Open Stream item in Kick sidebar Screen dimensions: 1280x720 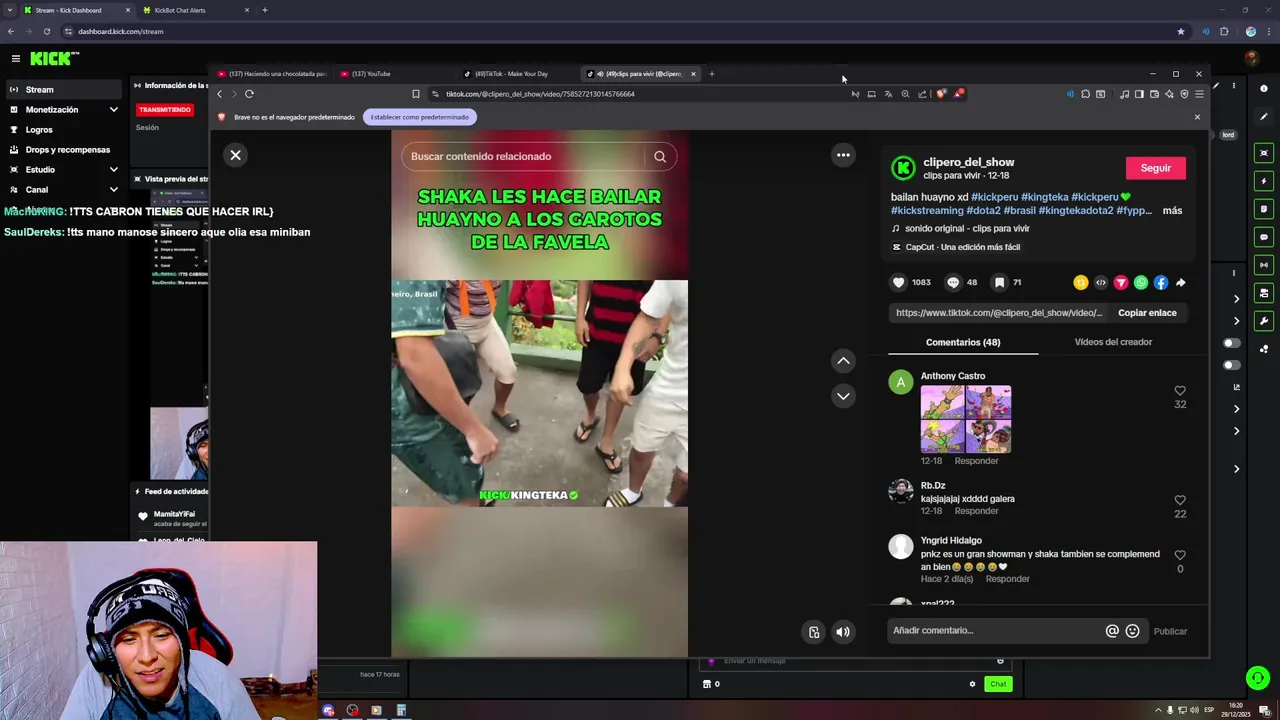tap(63, 90)
